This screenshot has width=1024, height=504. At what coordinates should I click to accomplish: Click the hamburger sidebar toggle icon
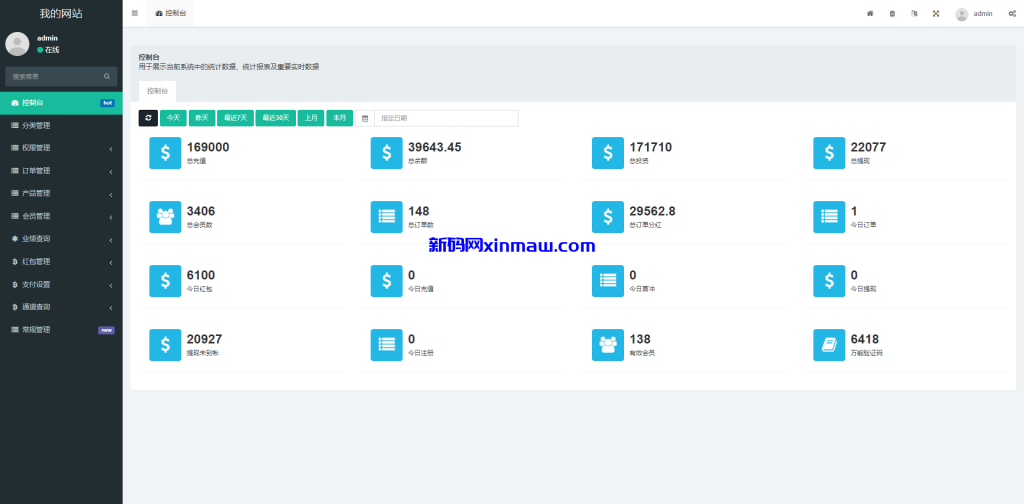[x=135, y=13]
